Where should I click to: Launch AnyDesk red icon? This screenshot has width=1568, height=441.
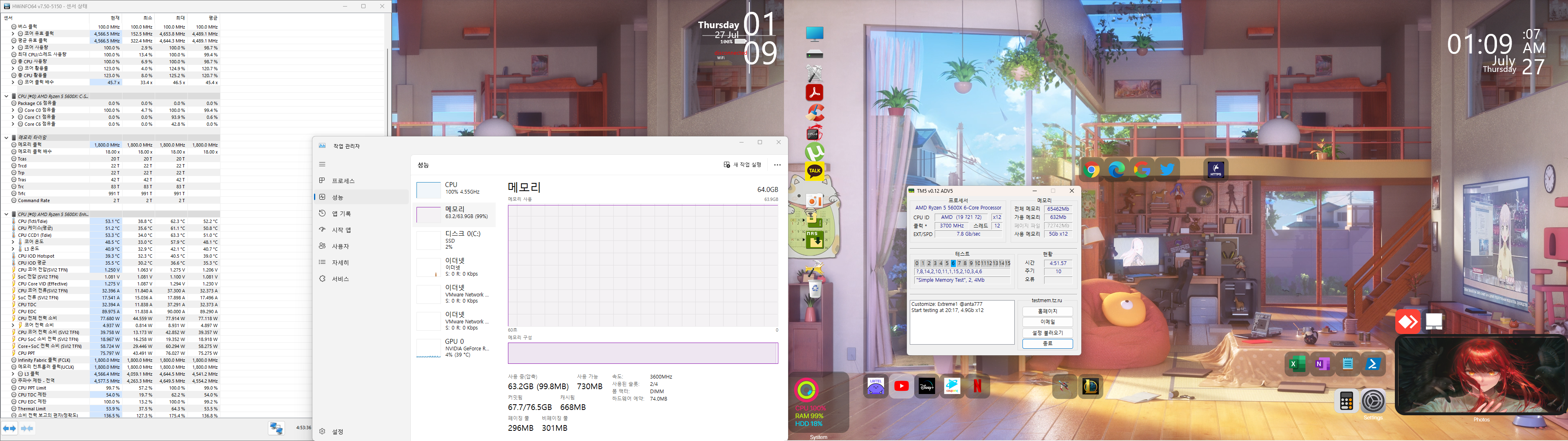click(x=1408, y=322)
